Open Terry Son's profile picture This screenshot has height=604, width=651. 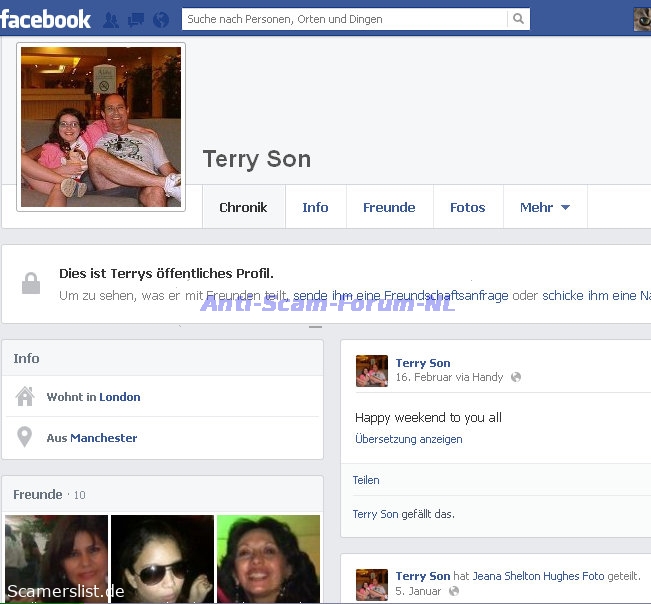pyautogui.click(x=101, y=127)
